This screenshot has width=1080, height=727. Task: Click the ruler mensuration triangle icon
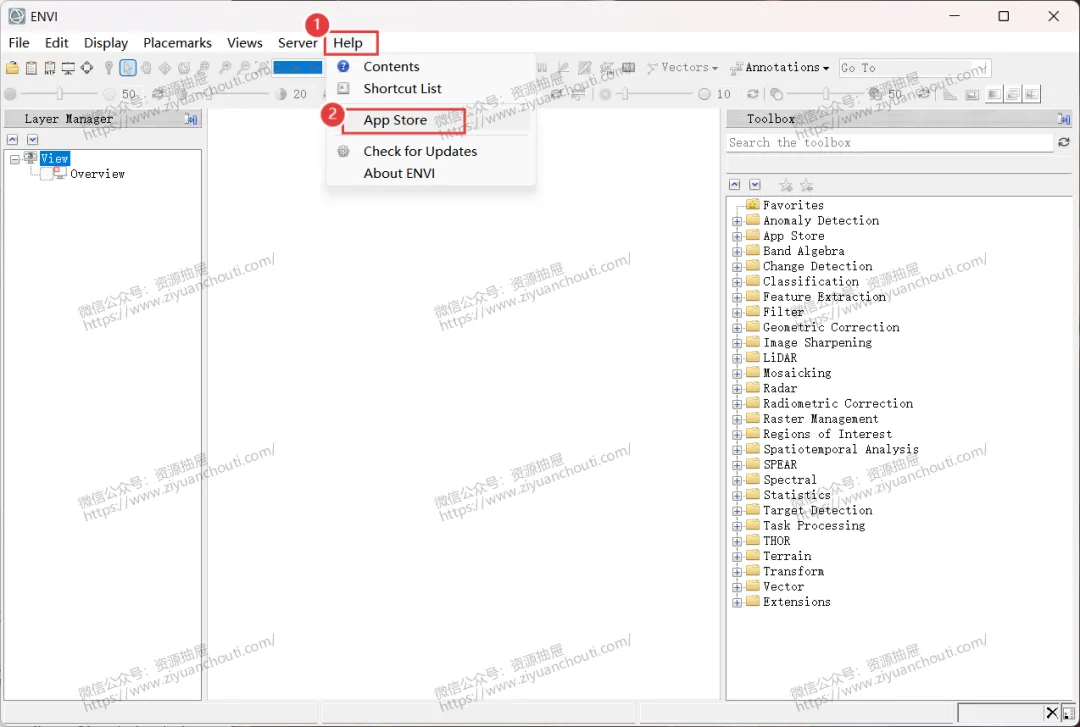950,94
